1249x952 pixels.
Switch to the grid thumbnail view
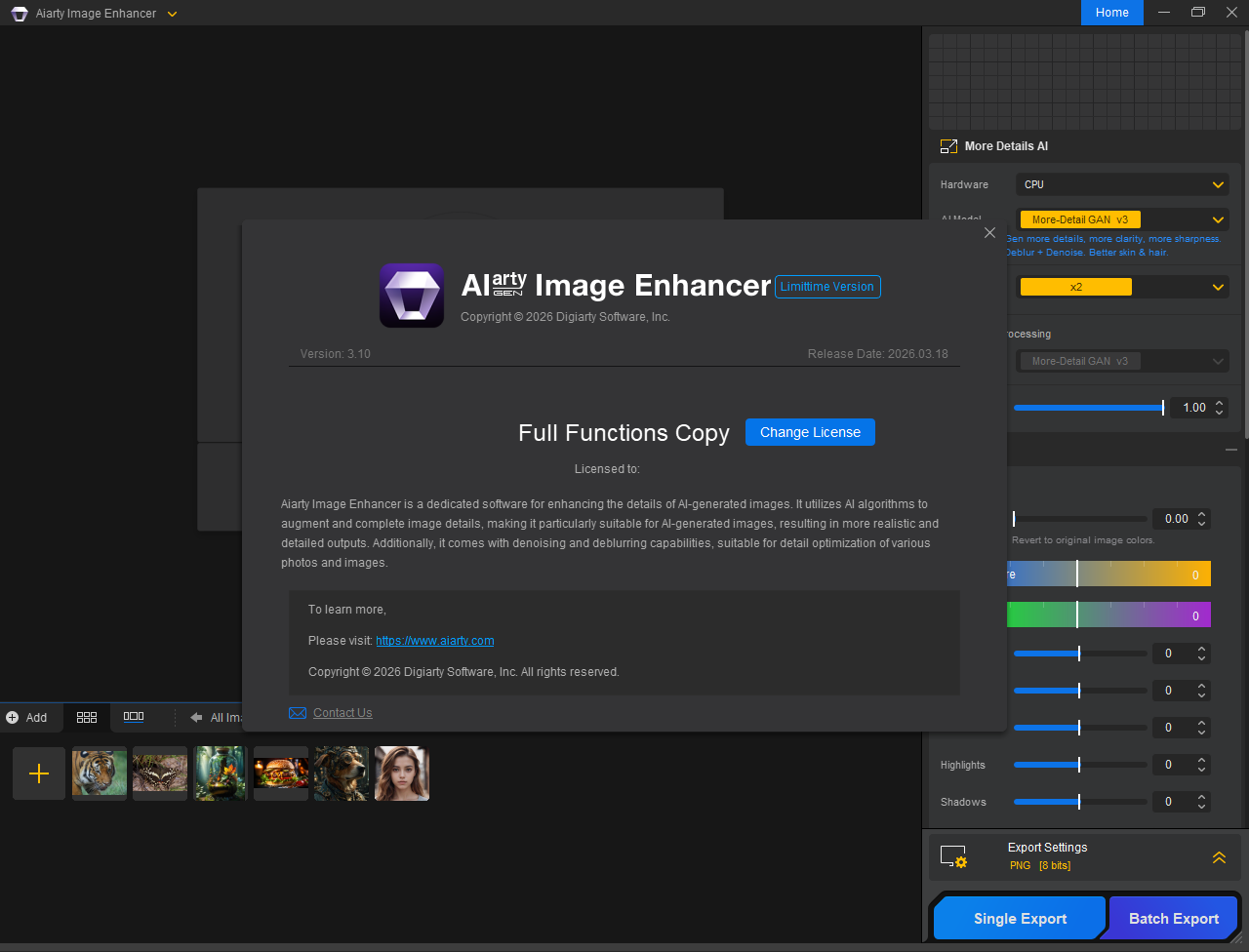point(87,717)
